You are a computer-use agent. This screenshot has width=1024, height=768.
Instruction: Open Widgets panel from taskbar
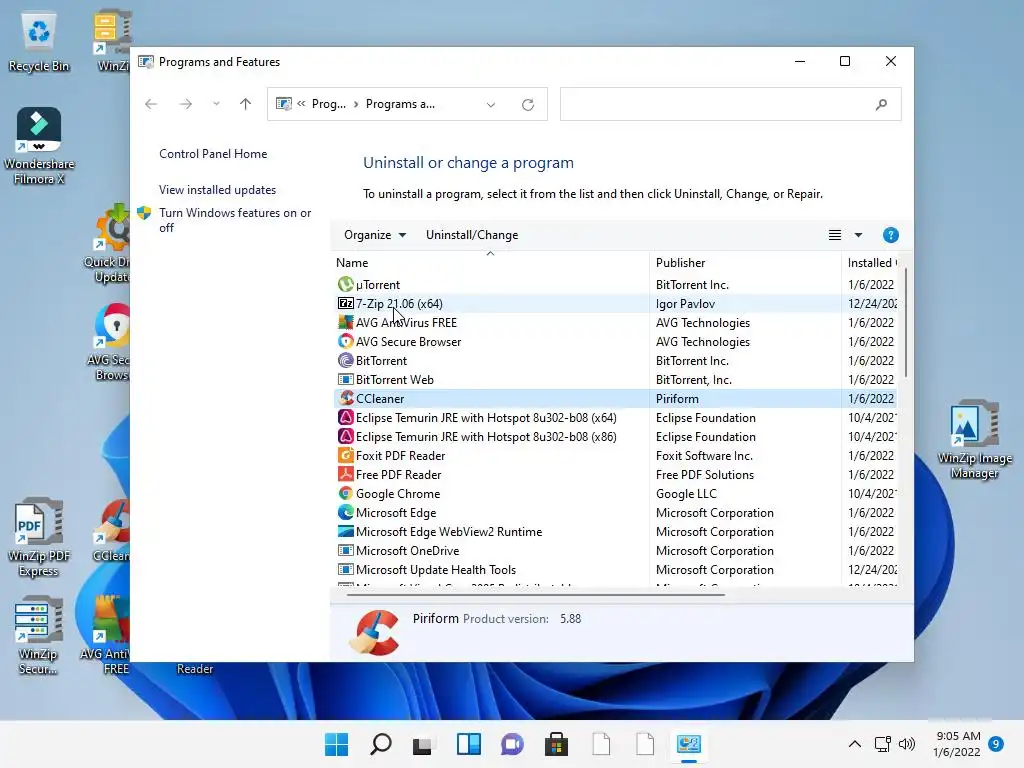469,744
